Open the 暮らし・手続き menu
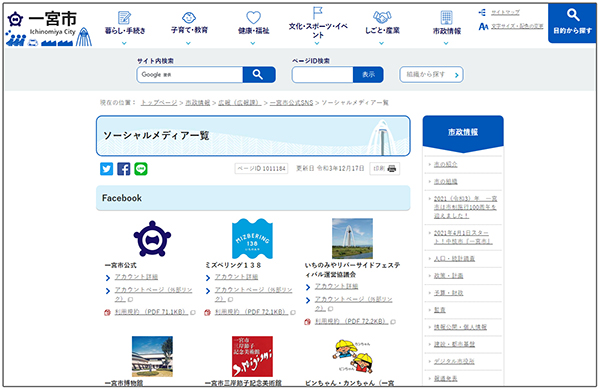Image resolution: width=600 pixels, height=390 pixels. tap(125, 23)
